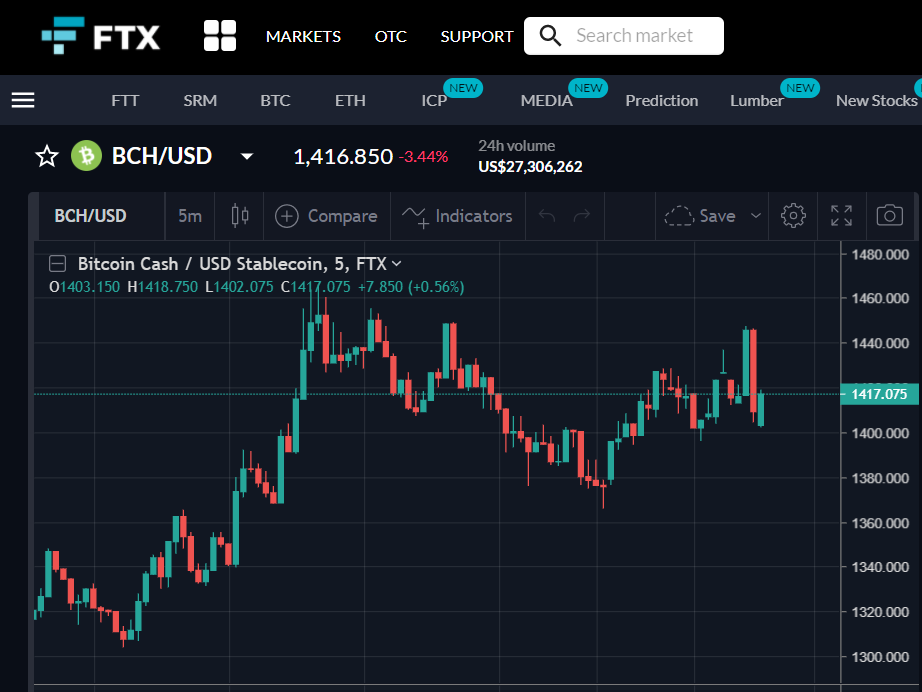This screenshot has width=922, height=692.
Task: Click the 1300.000 price axis label
Action: (x=880, y=657)
